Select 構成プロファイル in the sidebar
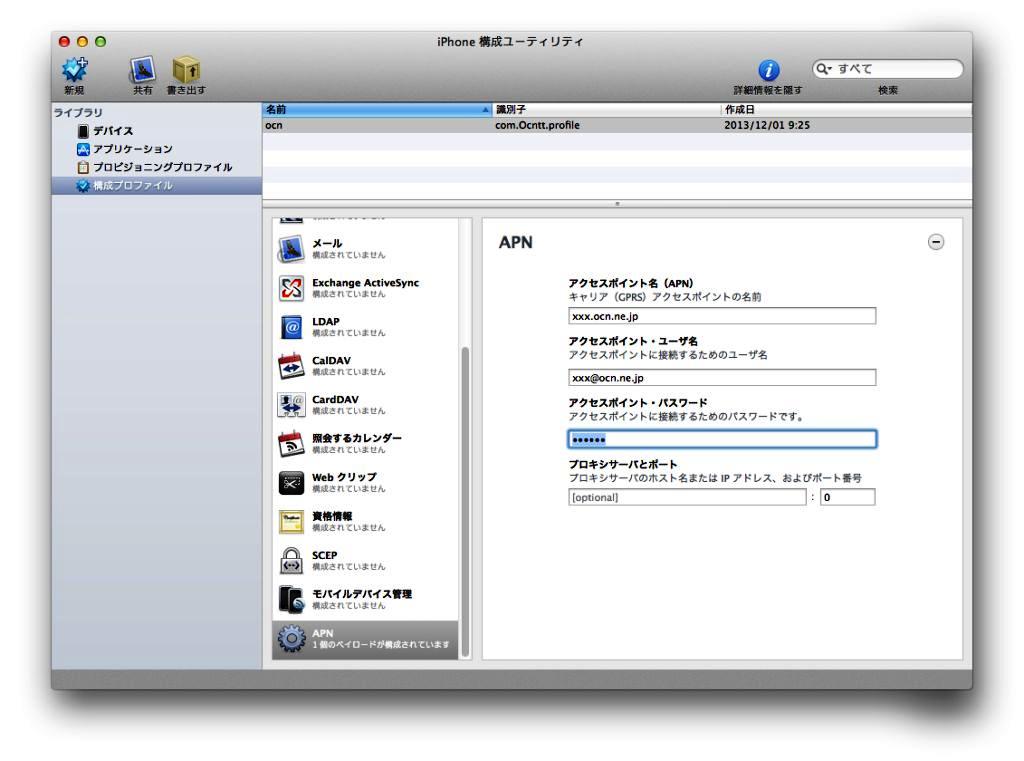 pyautogui.click(x=157, y=186)
